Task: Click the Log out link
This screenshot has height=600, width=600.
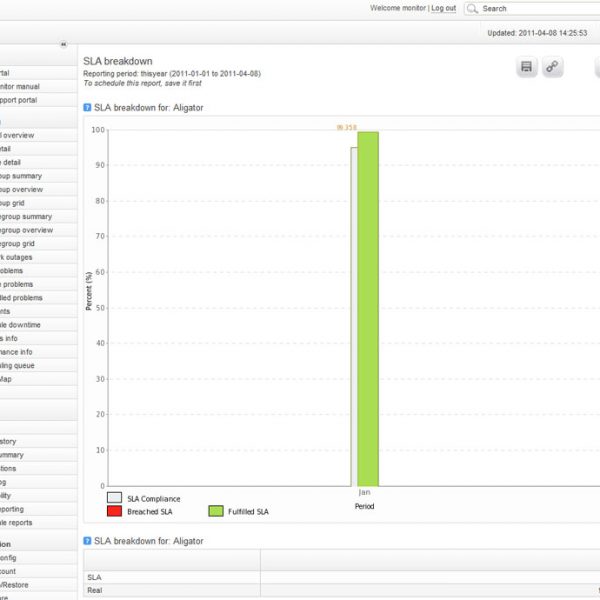Action: tap(443, 8)
